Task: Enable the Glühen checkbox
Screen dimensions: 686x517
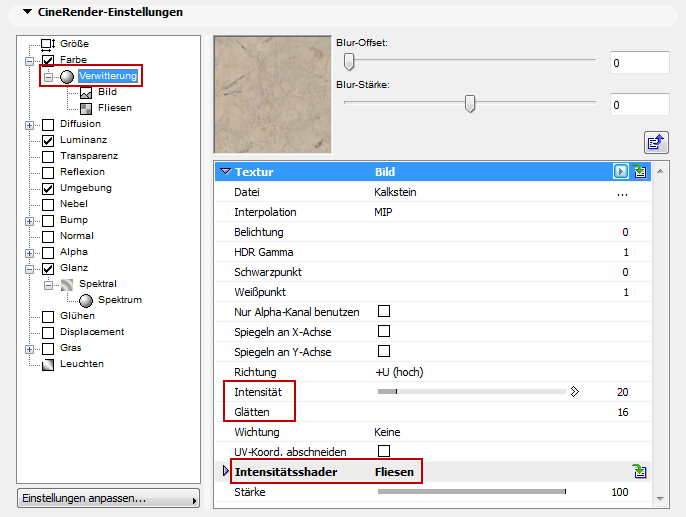Action: coord(48,316)
